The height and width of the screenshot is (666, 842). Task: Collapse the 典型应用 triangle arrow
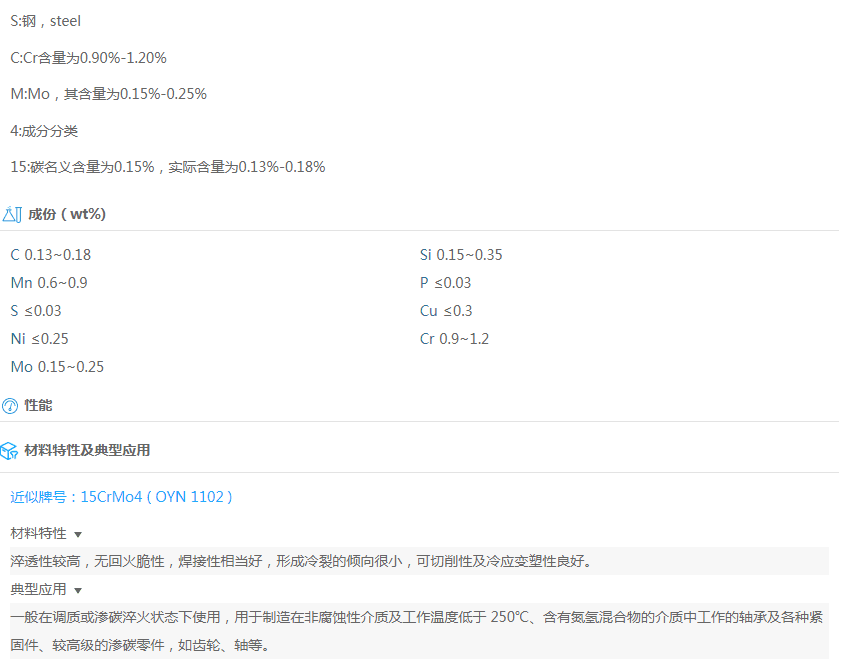(78, 590)
